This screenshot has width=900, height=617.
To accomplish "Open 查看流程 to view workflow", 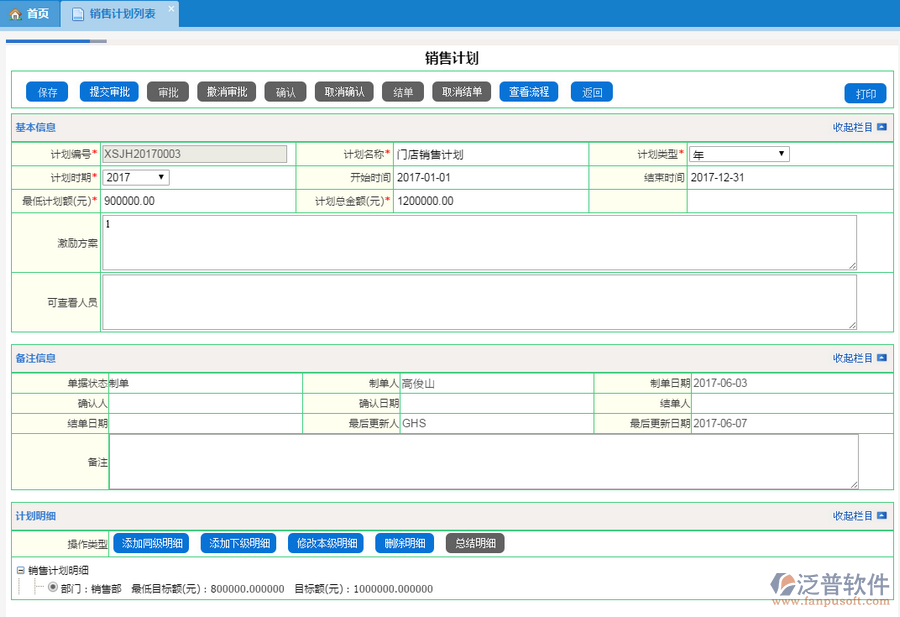I will (528, 92).
